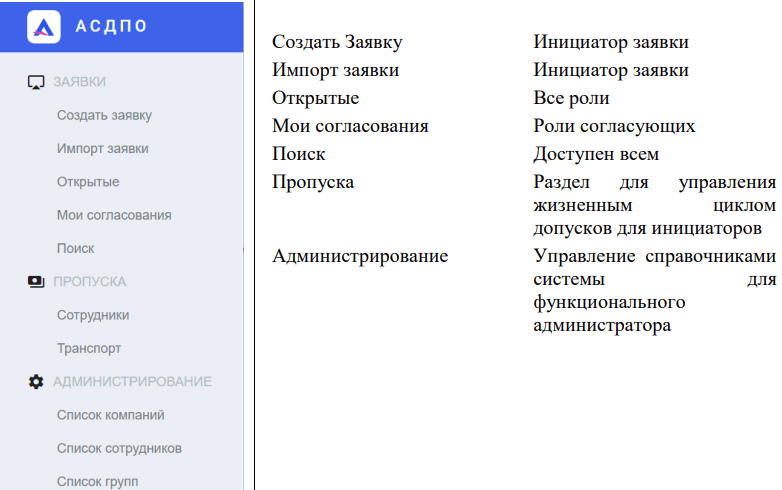The image size is (782, 490).
Task: Open the Открытые requests list
Action: point(88,182)
